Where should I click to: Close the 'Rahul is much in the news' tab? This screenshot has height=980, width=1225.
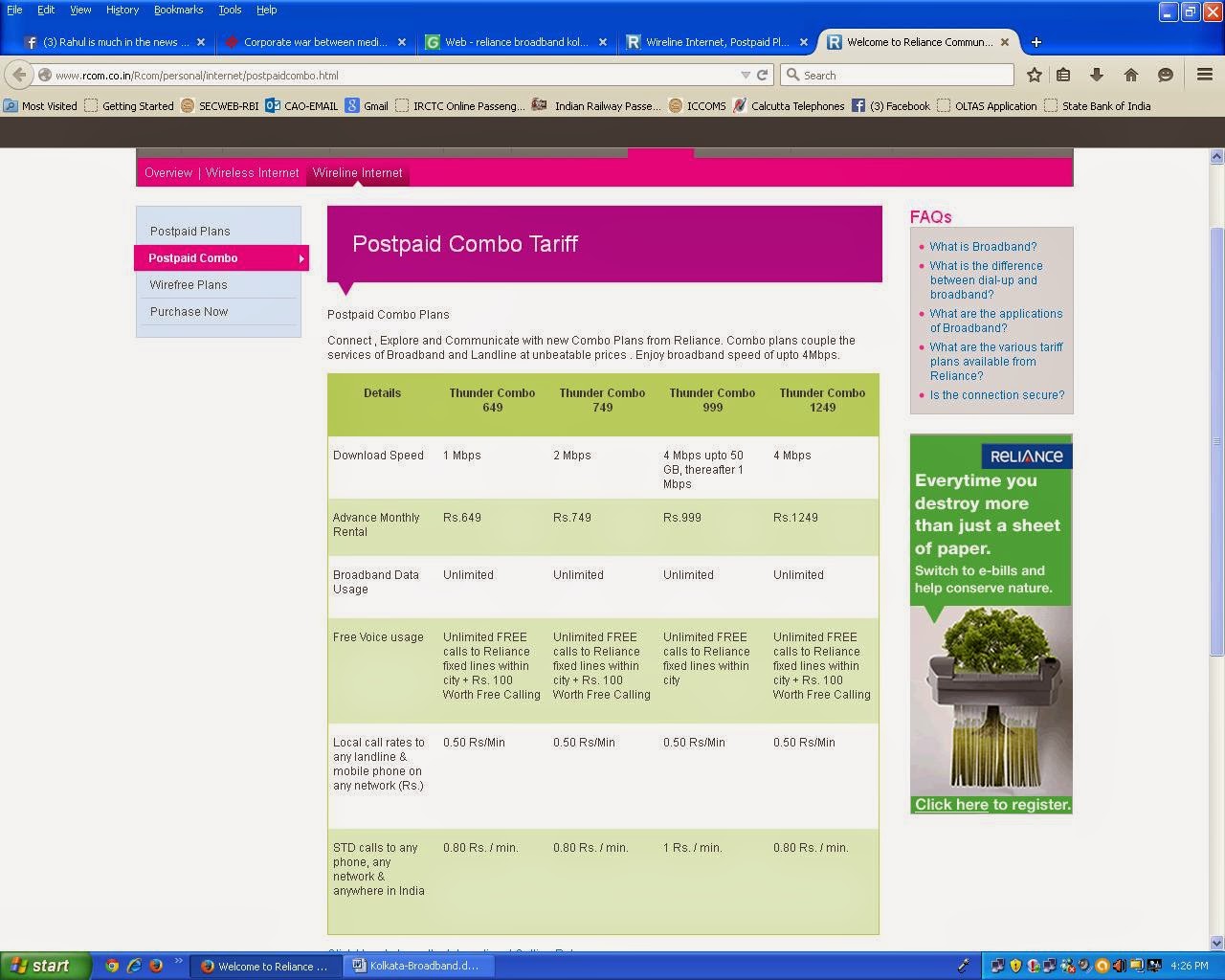201,42
